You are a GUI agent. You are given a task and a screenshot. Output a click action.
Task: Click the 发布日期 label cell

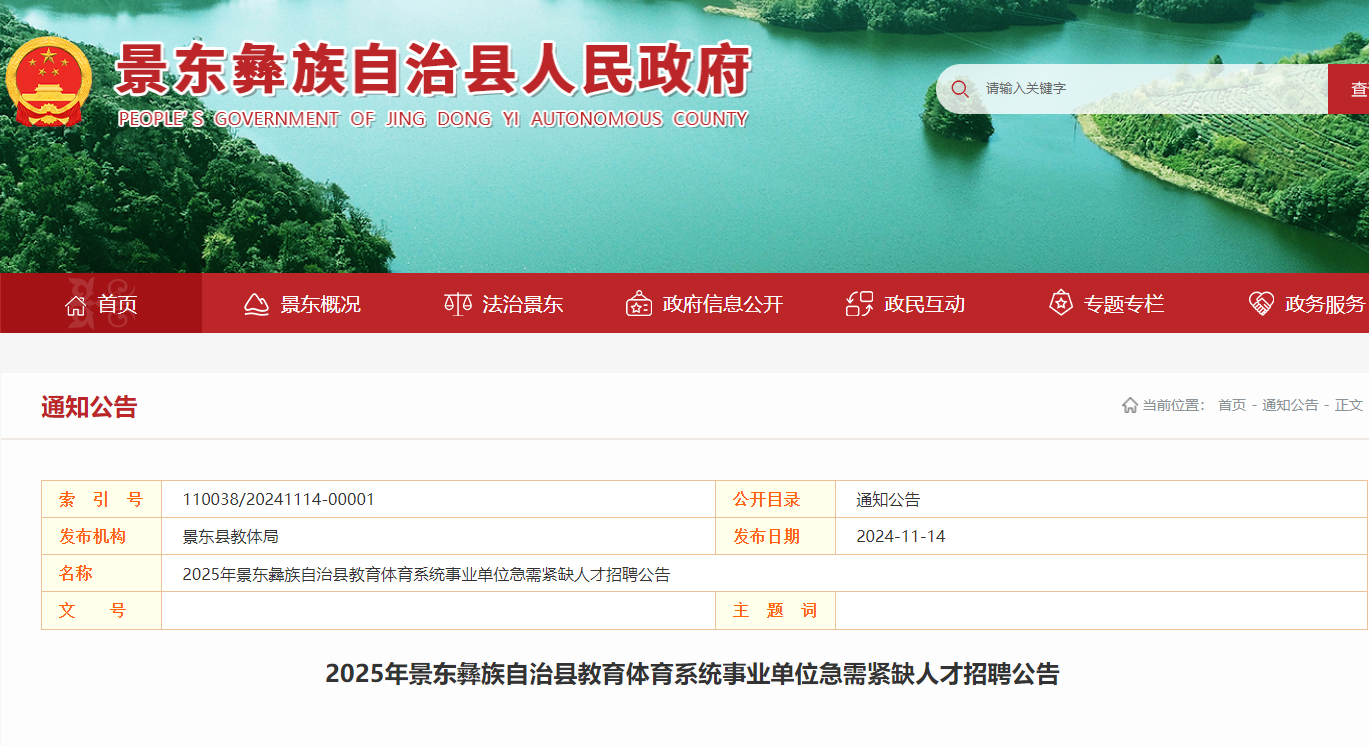click(775, 536)
